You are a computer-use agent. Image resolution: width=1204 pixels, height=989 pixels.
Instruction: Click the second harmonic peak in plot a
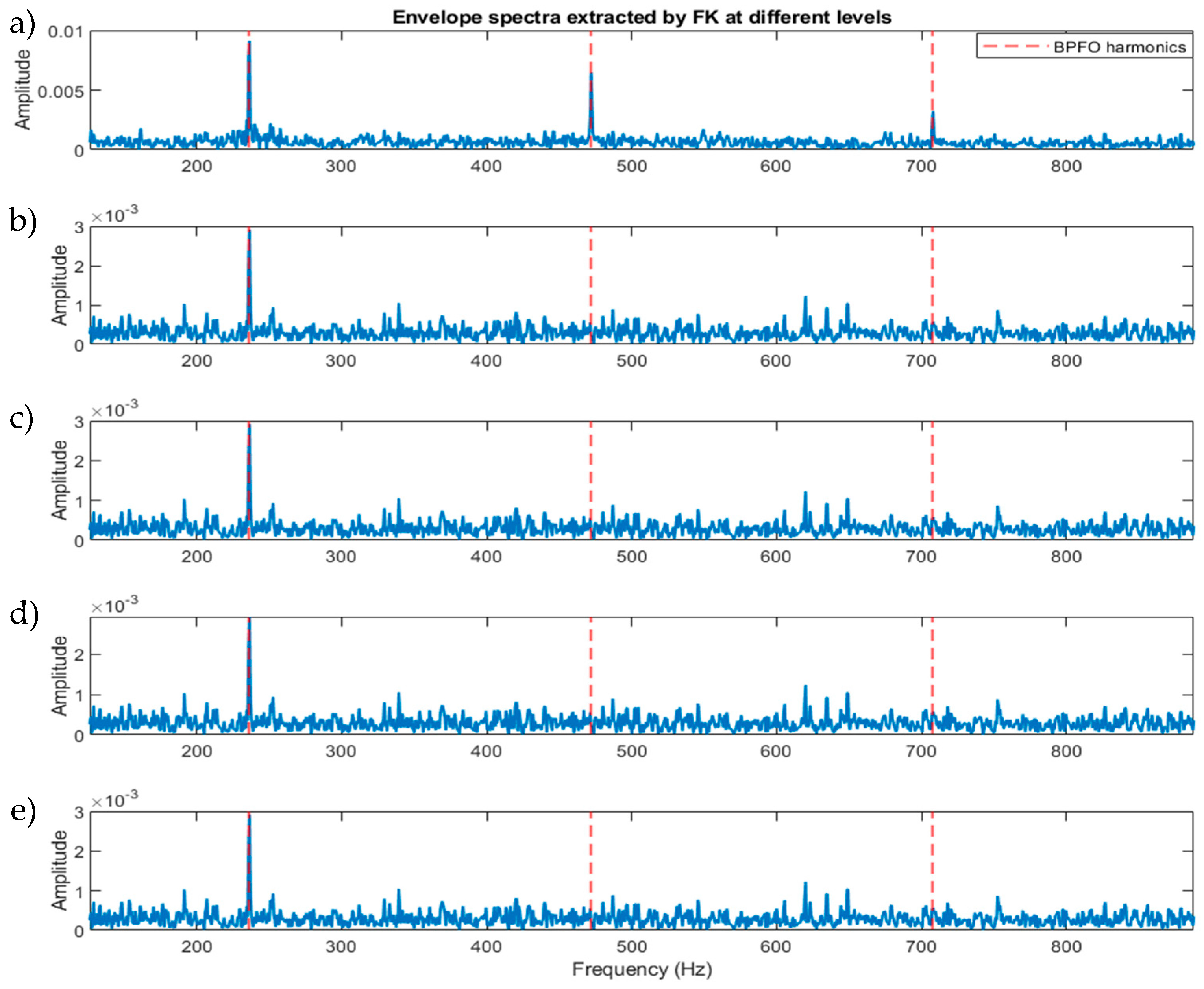(x=591, y=77)
